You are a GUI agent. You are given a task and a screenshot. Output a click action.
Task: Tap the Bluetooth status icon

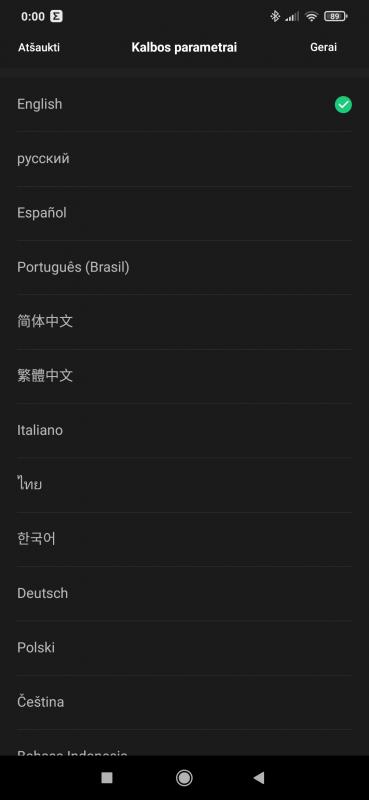[x=275, y=16]
